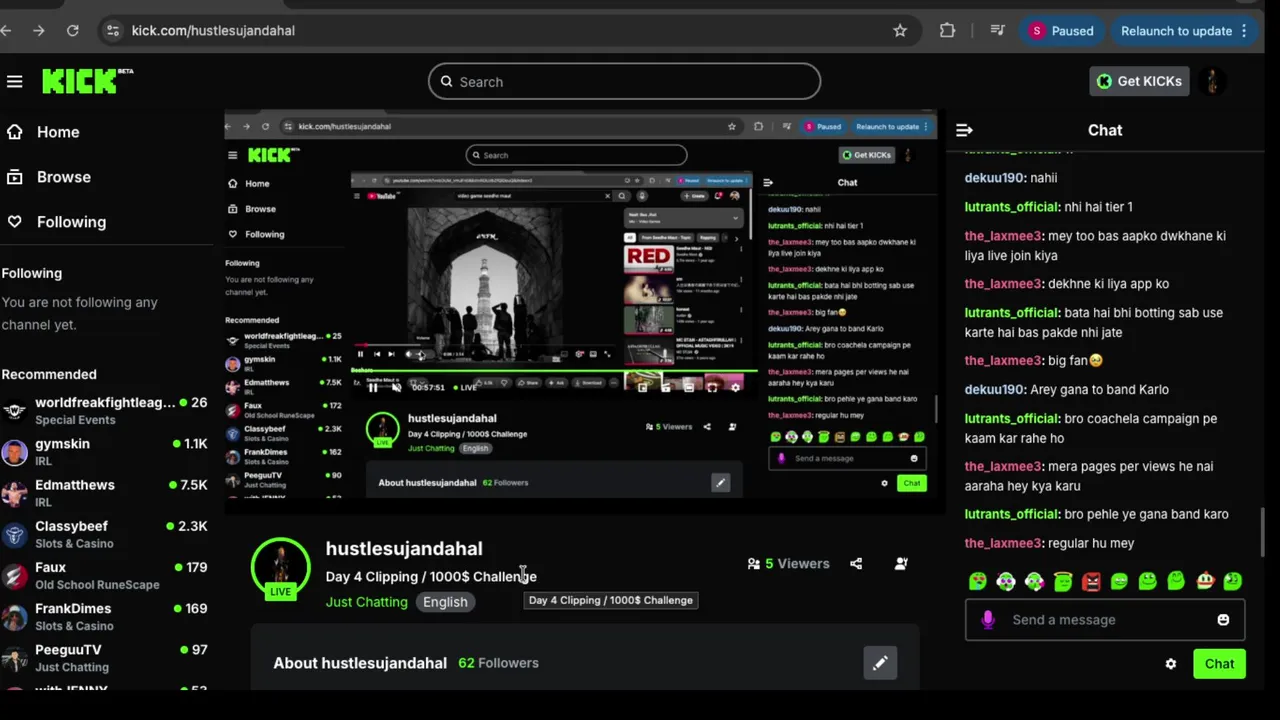The image size is (1280, 720).
Task: Open Chrome three-dot menu
Action: pyautogui.click(x=1244, y=31)
